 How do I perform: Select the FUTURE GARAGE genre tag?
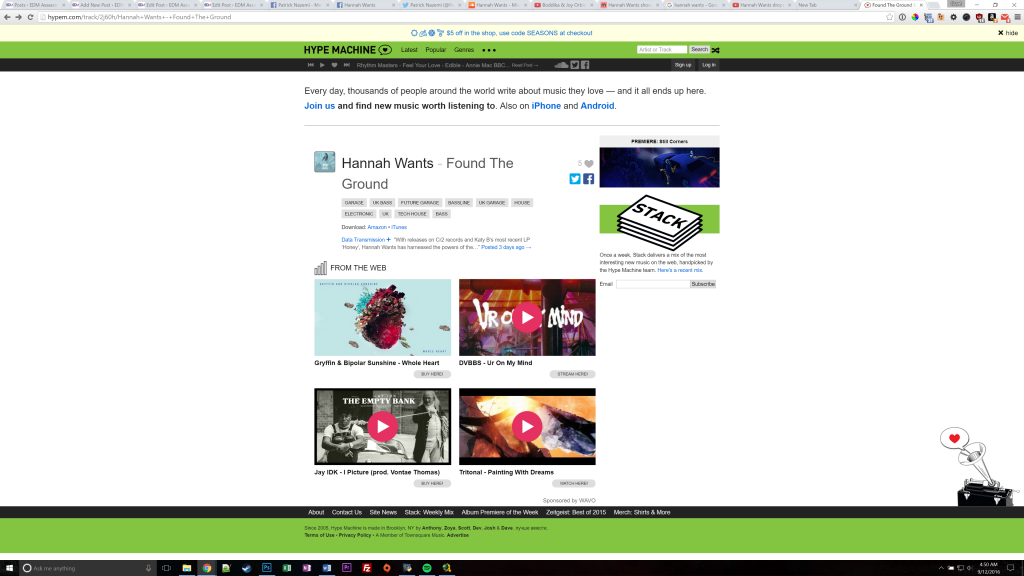(419, 203)
